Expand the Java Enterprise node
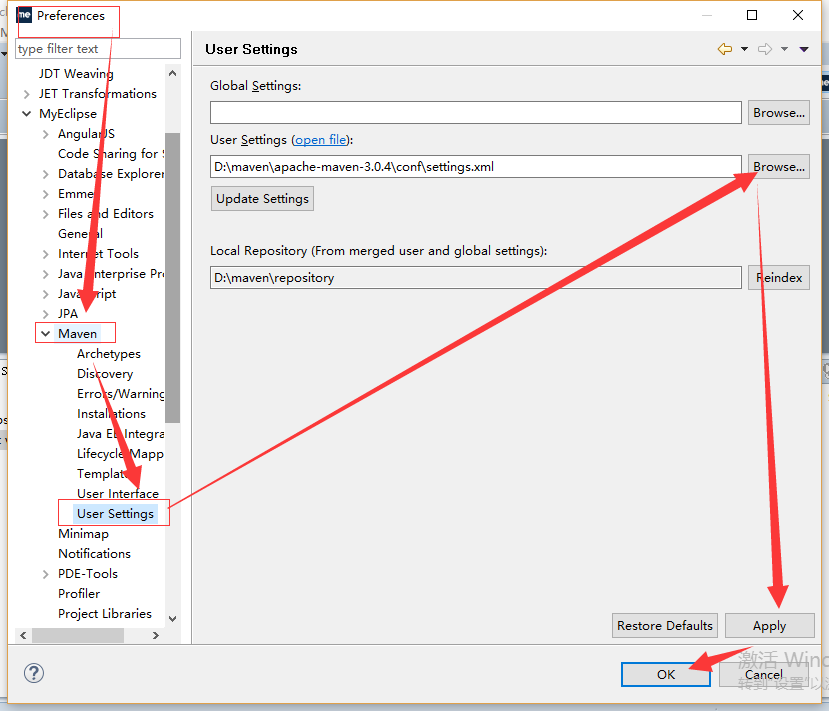This screenshot has width=829, height=711. (45, 274)
